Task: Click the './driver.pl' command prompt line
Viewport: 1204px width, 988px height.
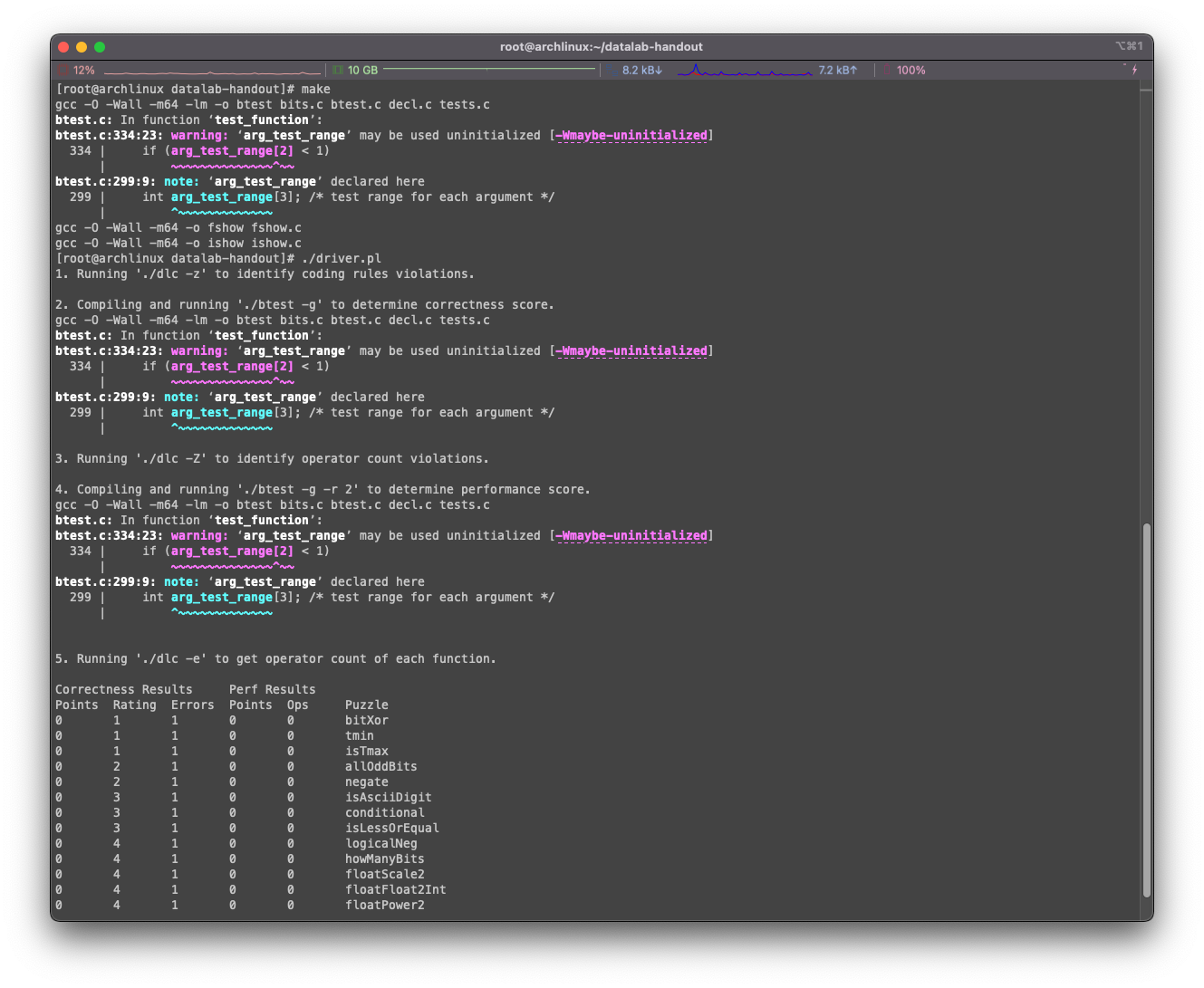Action: pos(218,258)
